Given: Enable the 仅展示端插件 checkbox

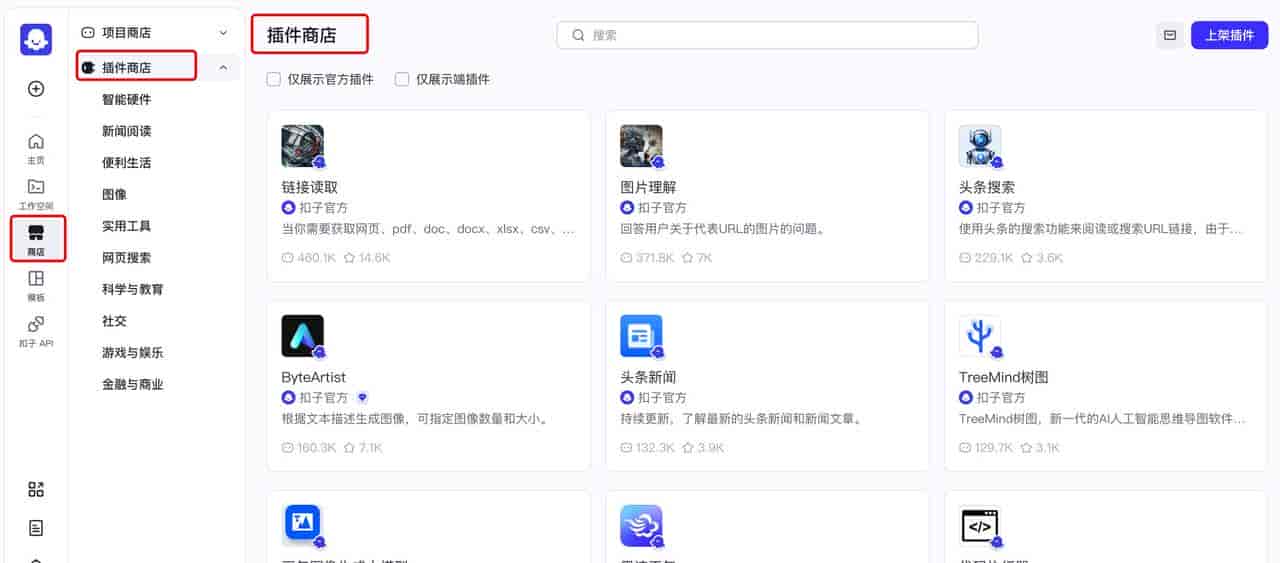Looking at the screenshot, I should tap(402, 79).
